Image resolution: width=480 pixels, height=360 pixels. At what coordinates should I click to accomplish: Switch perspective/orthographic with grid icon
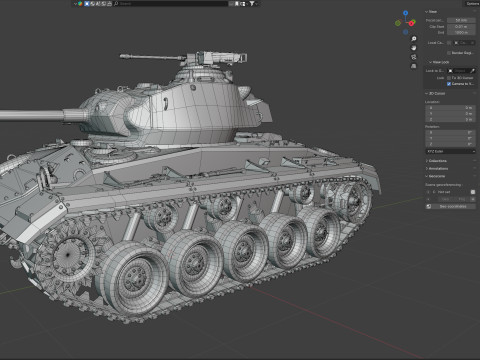(414, 66)
